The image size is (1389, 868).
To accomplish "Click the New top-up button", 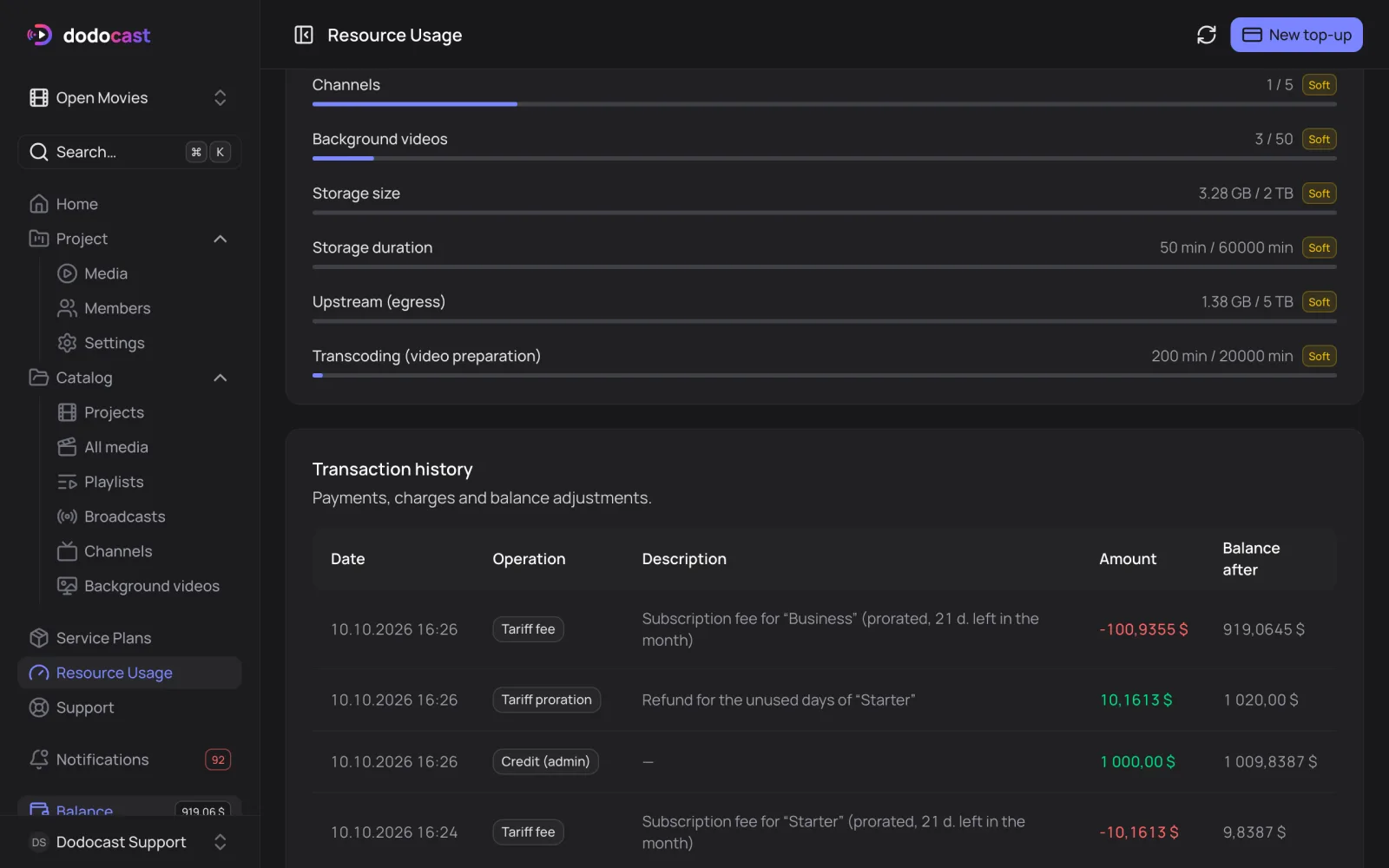I will click(x=1296, y=35).
